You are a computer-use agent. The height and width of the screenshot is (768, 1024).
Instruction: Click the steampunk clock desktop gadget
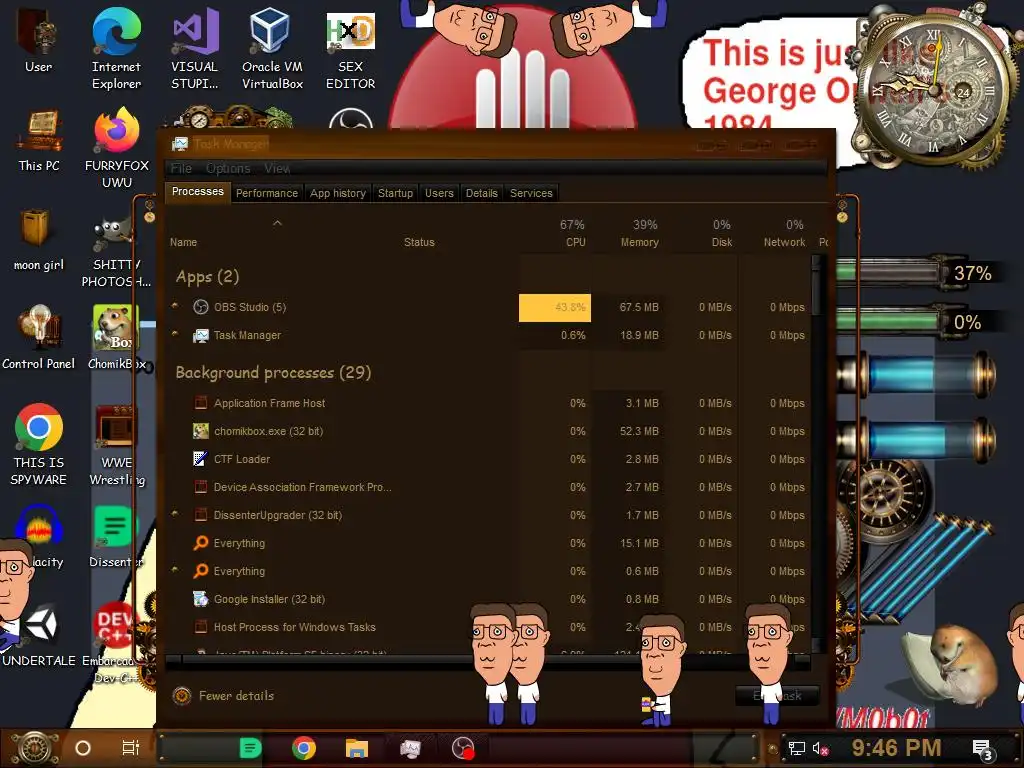pos(931,89)
